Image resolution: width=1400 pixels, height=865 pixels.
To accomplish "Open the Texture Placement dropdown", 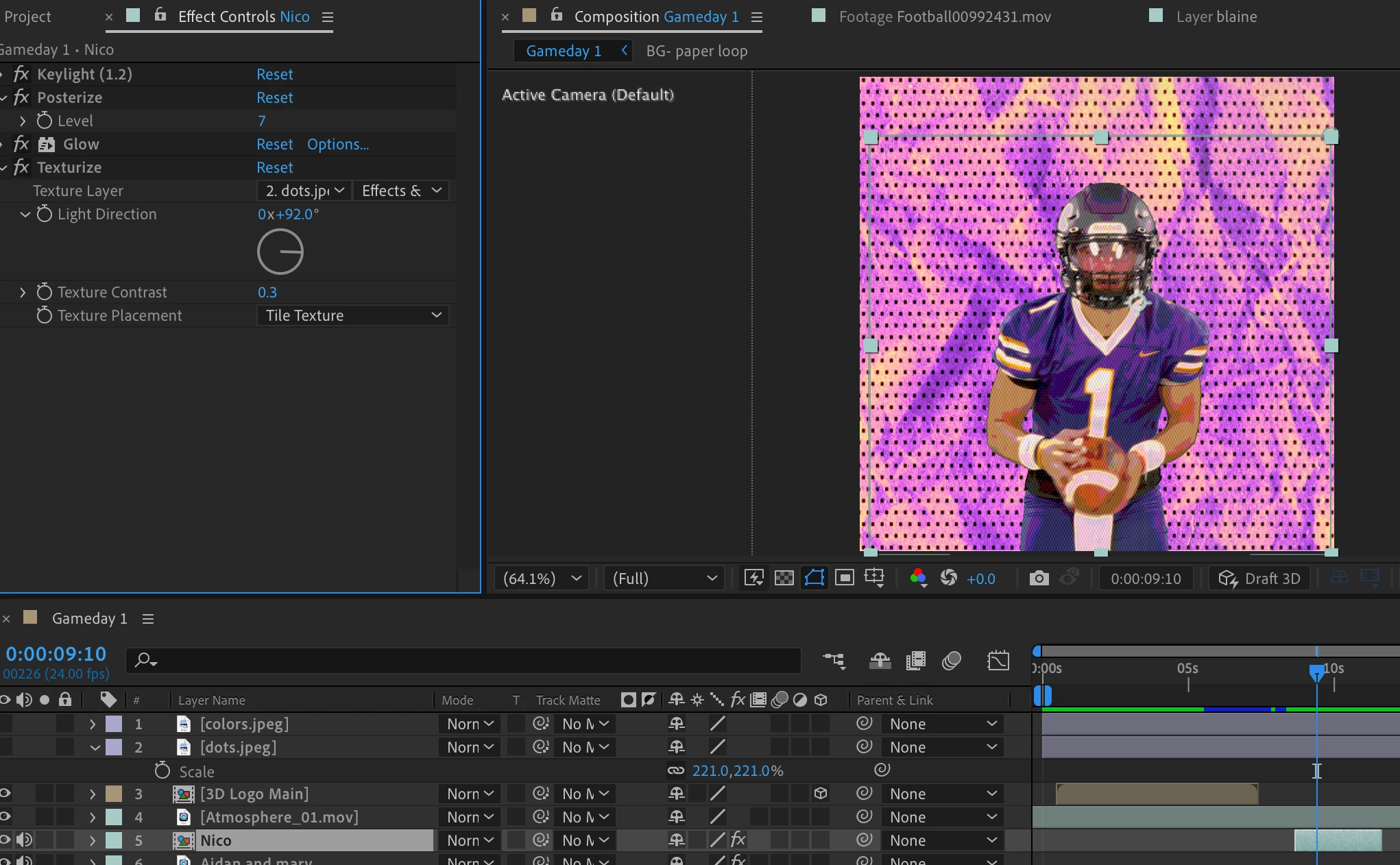I will pyautogui.click(x=352, y=315).
